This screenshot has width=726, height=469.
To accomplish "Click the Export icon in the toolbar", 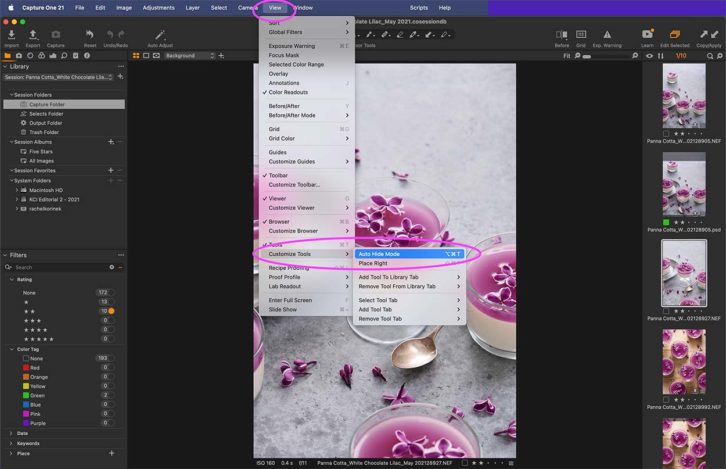I will (33, 35).
